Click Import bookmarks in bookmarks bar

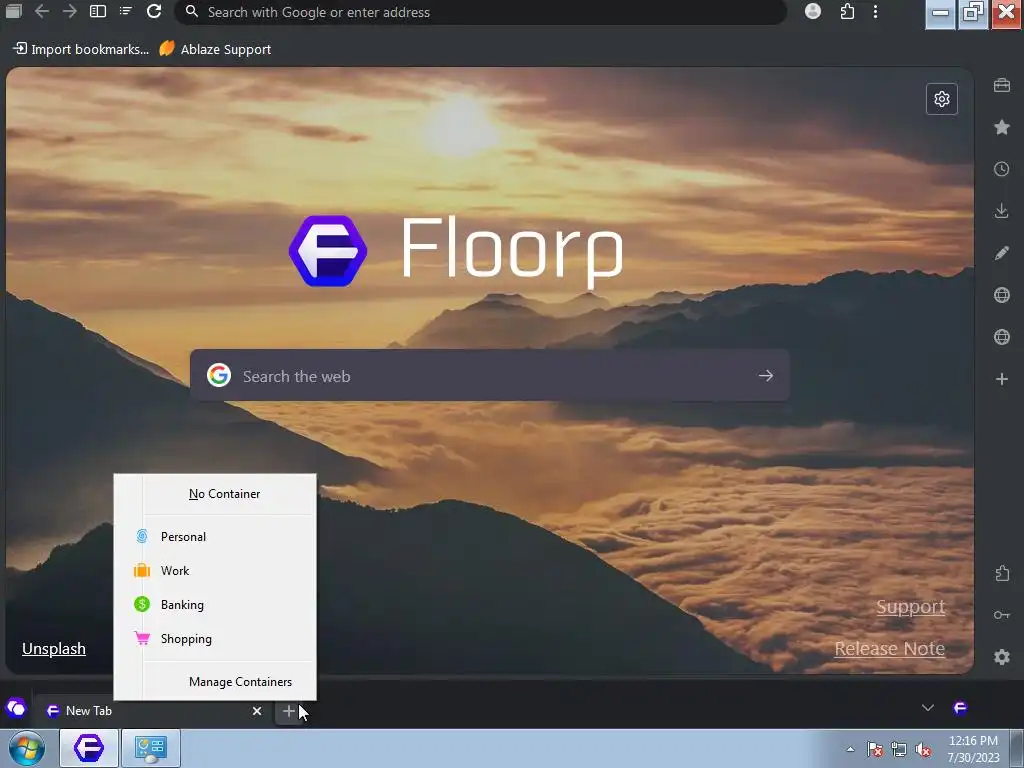[x=81, y=49]
